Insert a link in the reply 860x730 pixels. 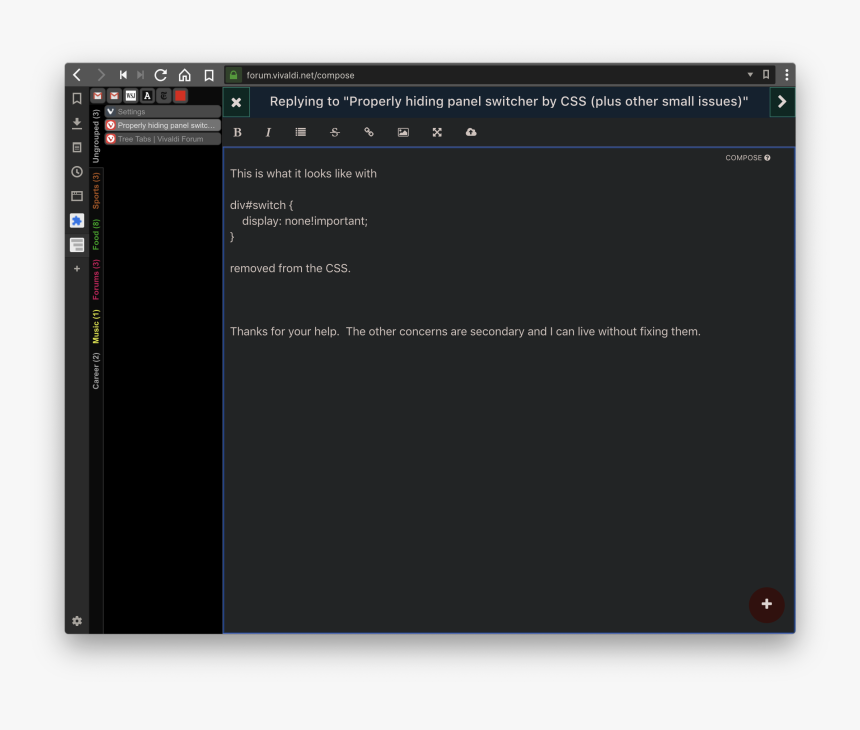pyautogui.click(x=369, y=132)
